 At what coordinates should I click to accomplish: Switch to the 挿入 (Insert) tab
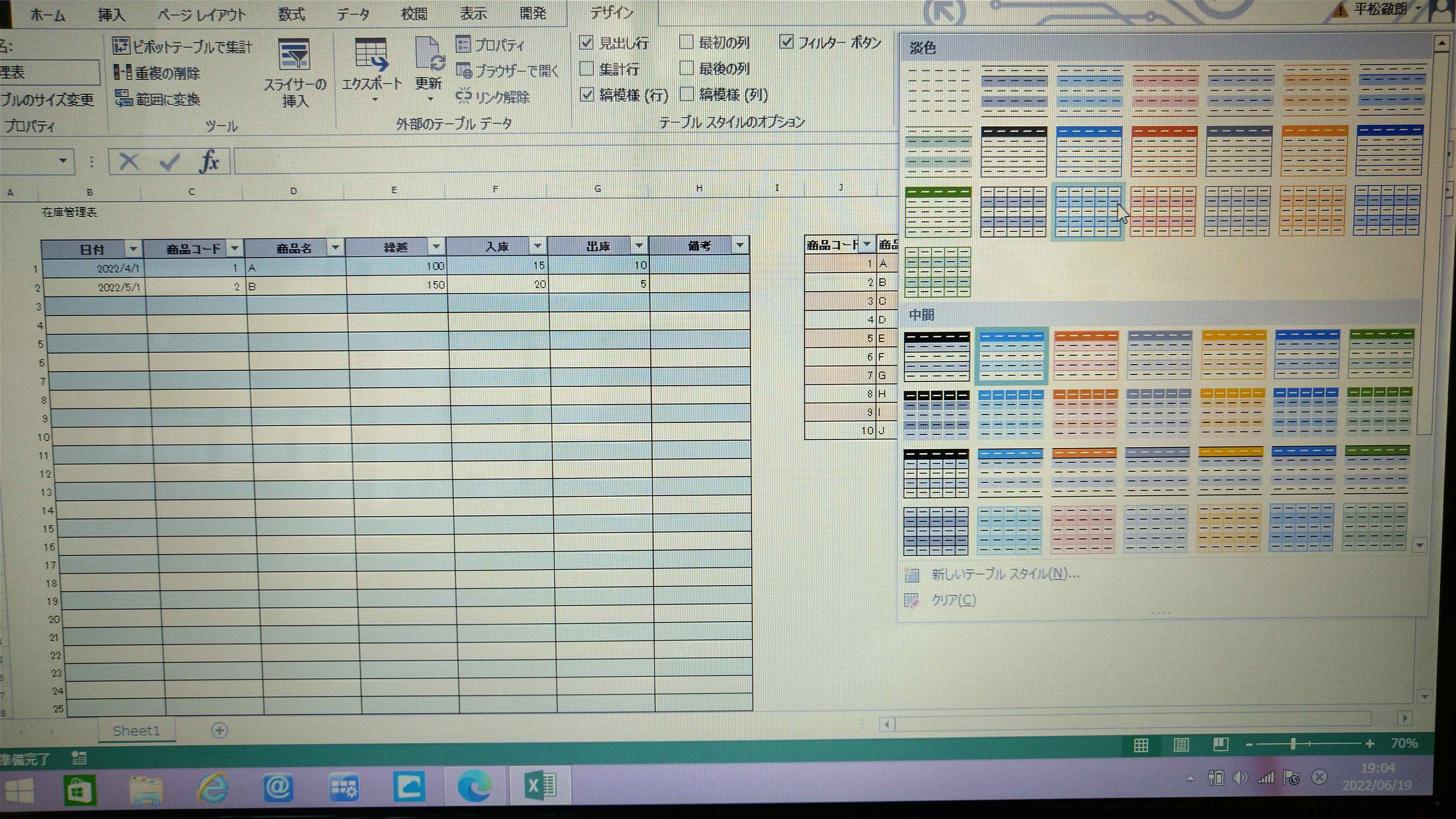(x=111, y=15)
